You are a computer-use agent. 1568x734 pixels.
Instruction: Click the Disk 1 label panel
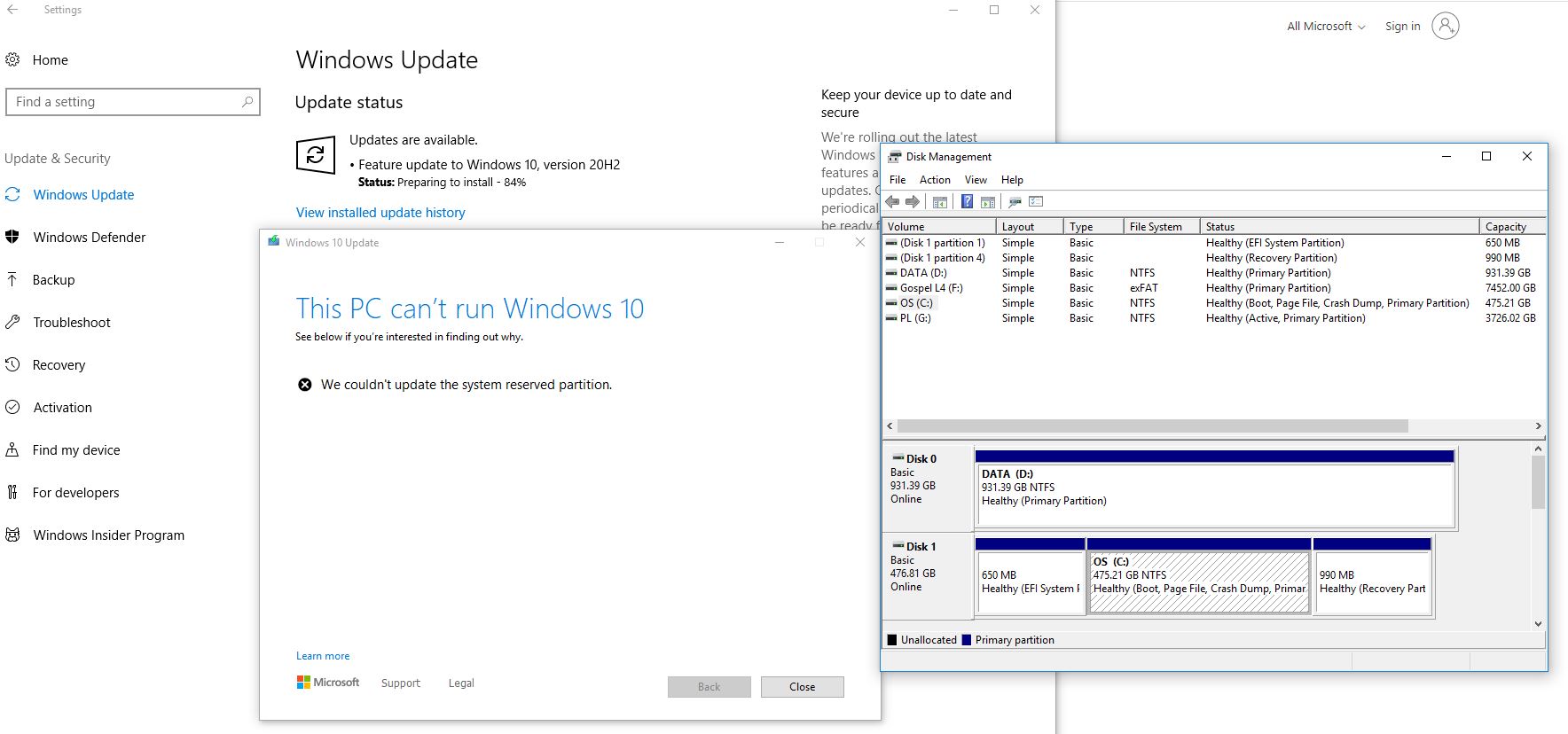[928, 576]
